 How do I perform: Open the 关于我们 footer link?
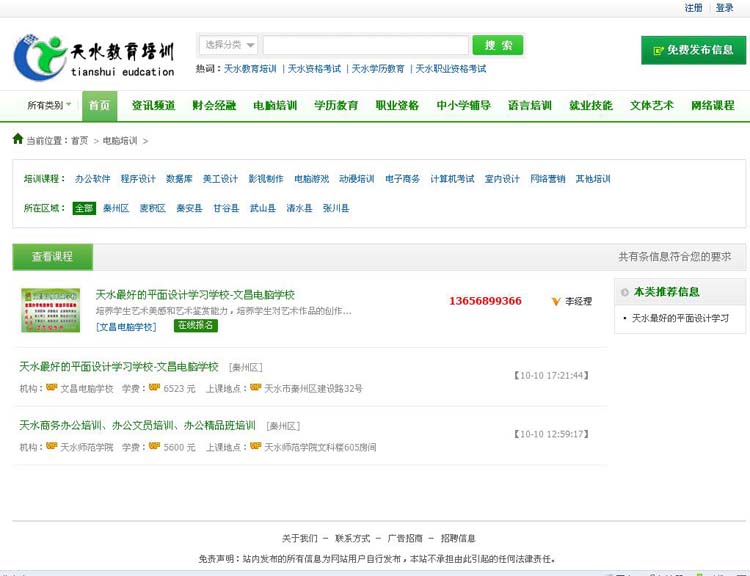point(299,538)
